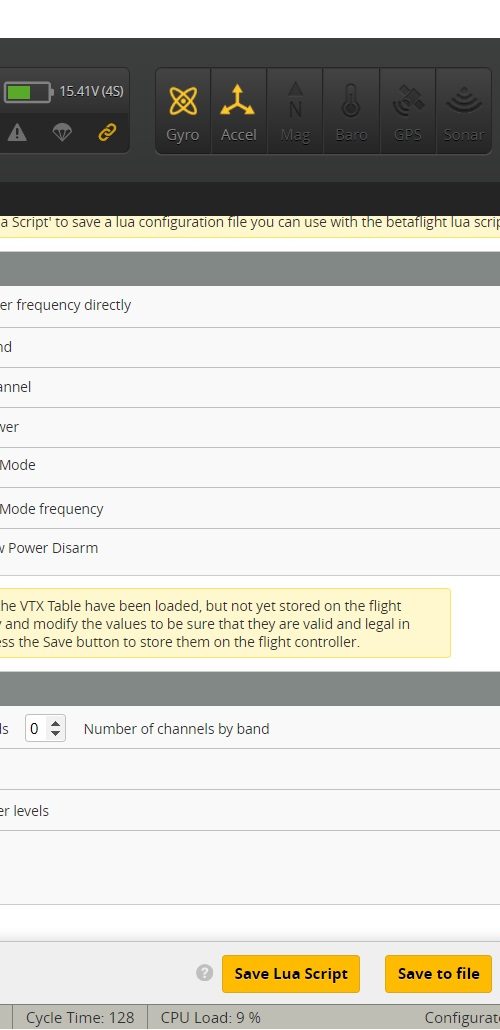Viewport: 500px width, 1030px height.
Task: Click the 15.41V (4S) battery voltage readout
Action: [91, 91]
